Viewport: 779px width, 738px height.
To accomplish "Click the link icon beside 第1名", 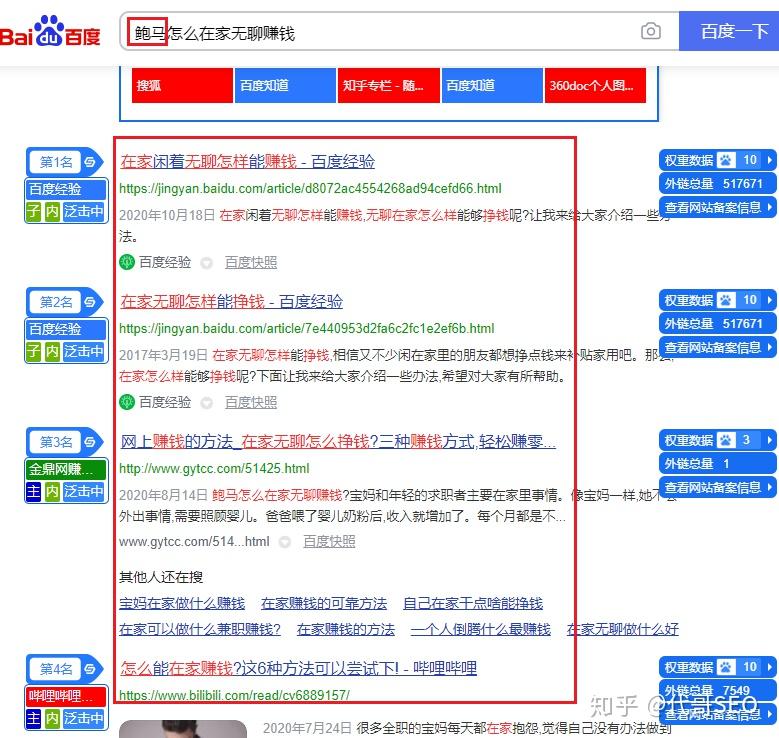I will [x=90, y=162].
